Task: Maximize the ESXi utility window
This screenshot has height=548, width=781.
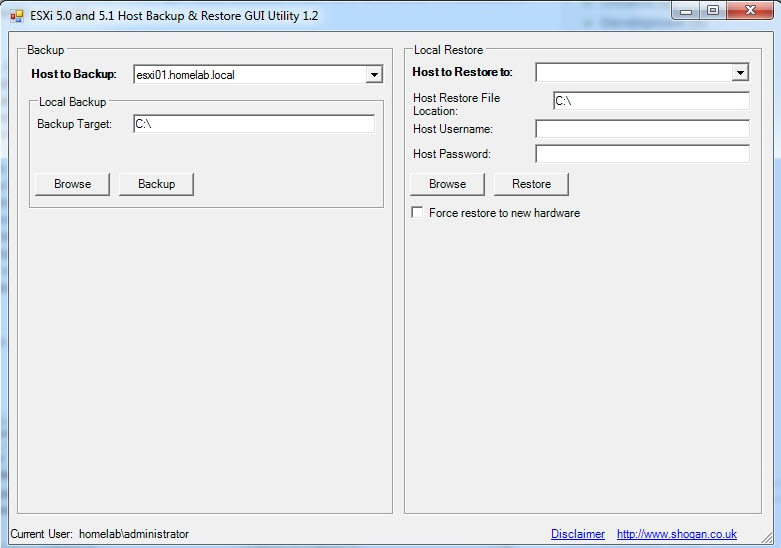Action: click(713, 10)
